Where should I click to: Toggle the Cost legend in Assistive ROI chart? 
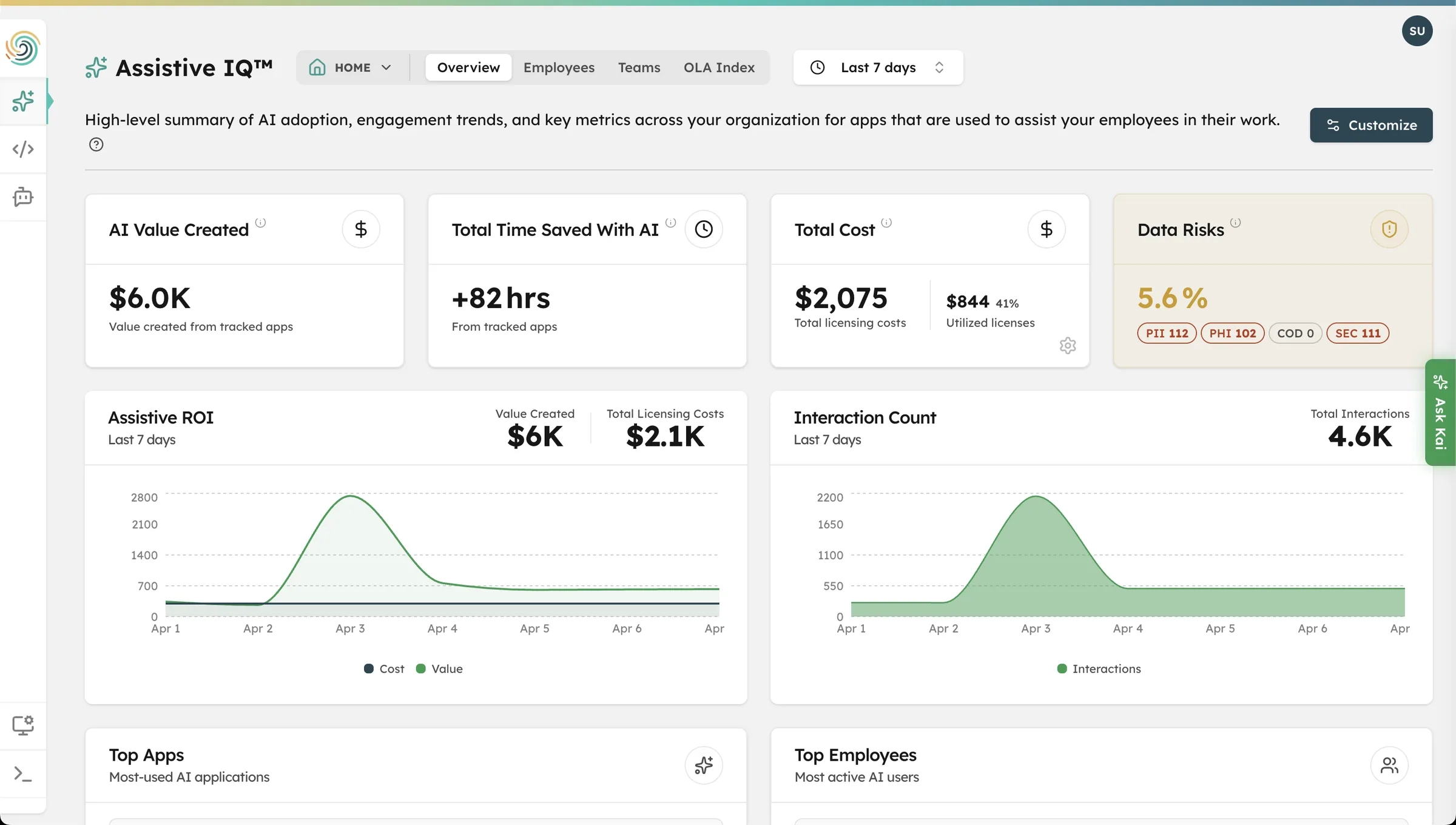[383, 668]
